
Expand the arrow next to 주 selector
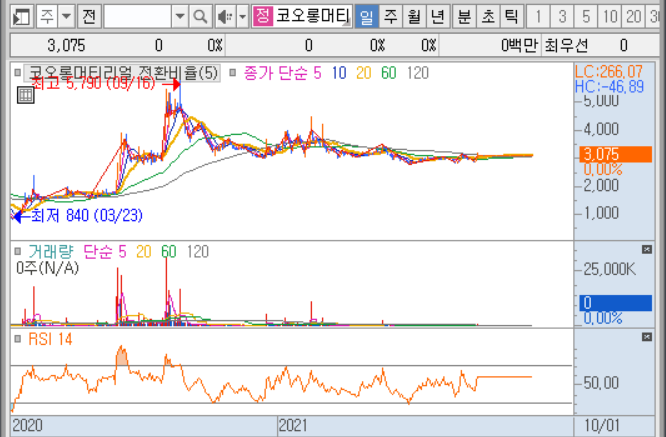tap(67, 17)
